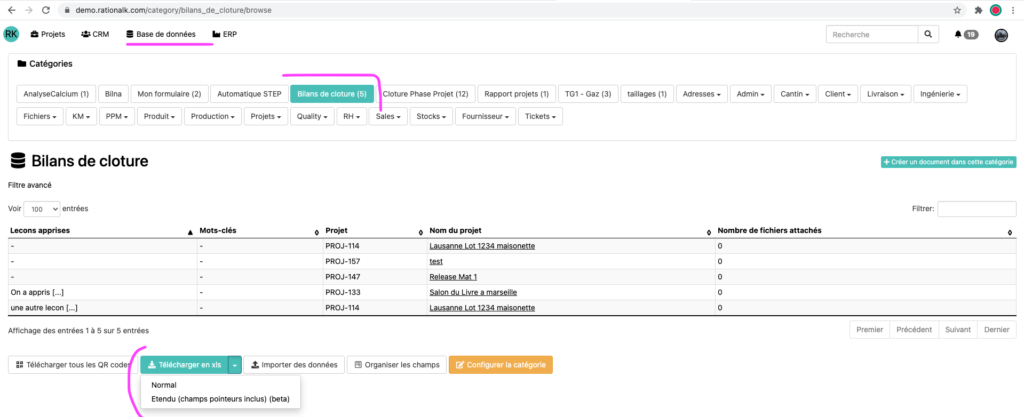Open browser extensions puzzle icon
This screenshot has width=1024, height=417.
point(977,10)
